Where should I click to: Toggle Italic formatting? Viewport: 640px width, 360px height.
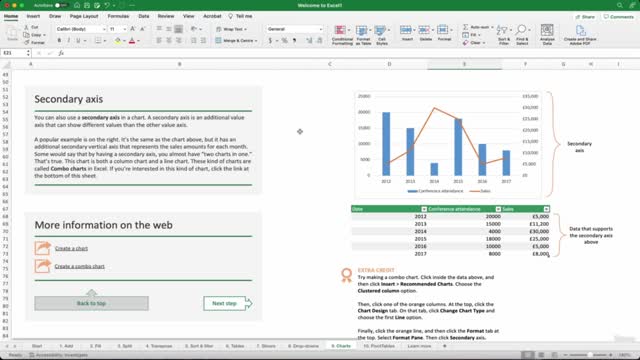point(69,41)
